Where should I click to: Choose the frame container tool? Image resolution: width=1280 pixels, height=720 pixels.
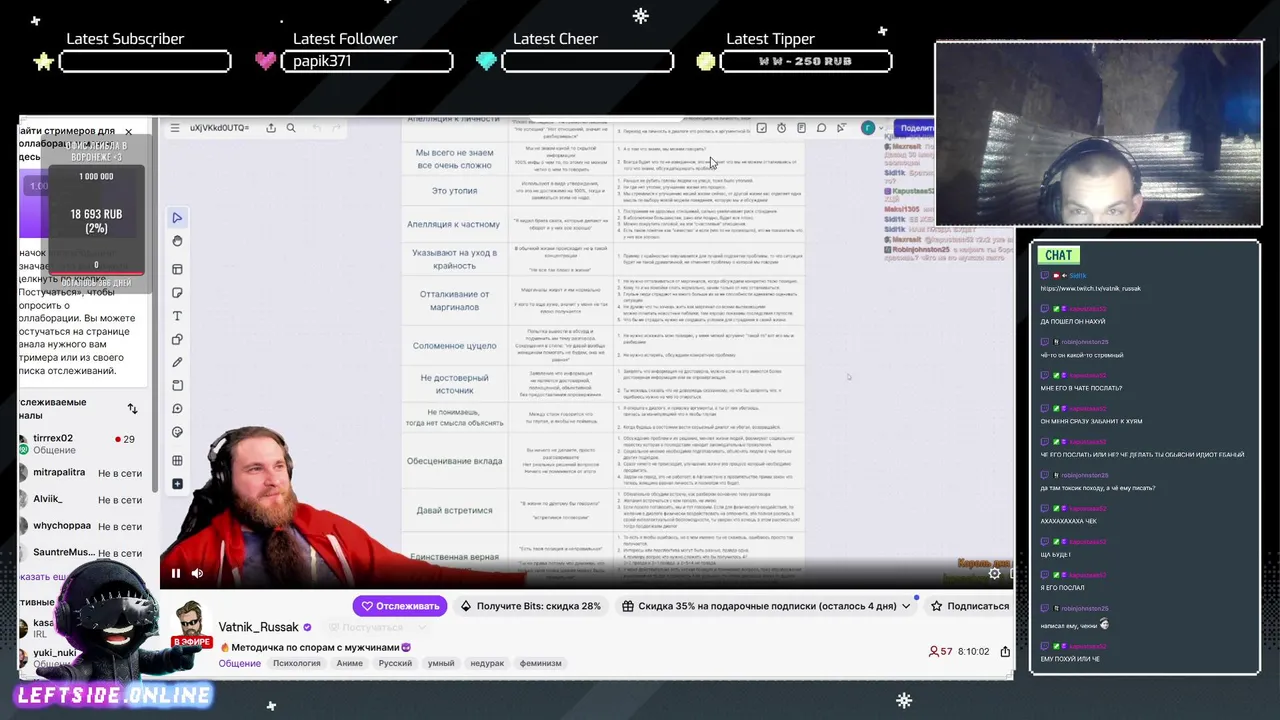pos(177,385)
